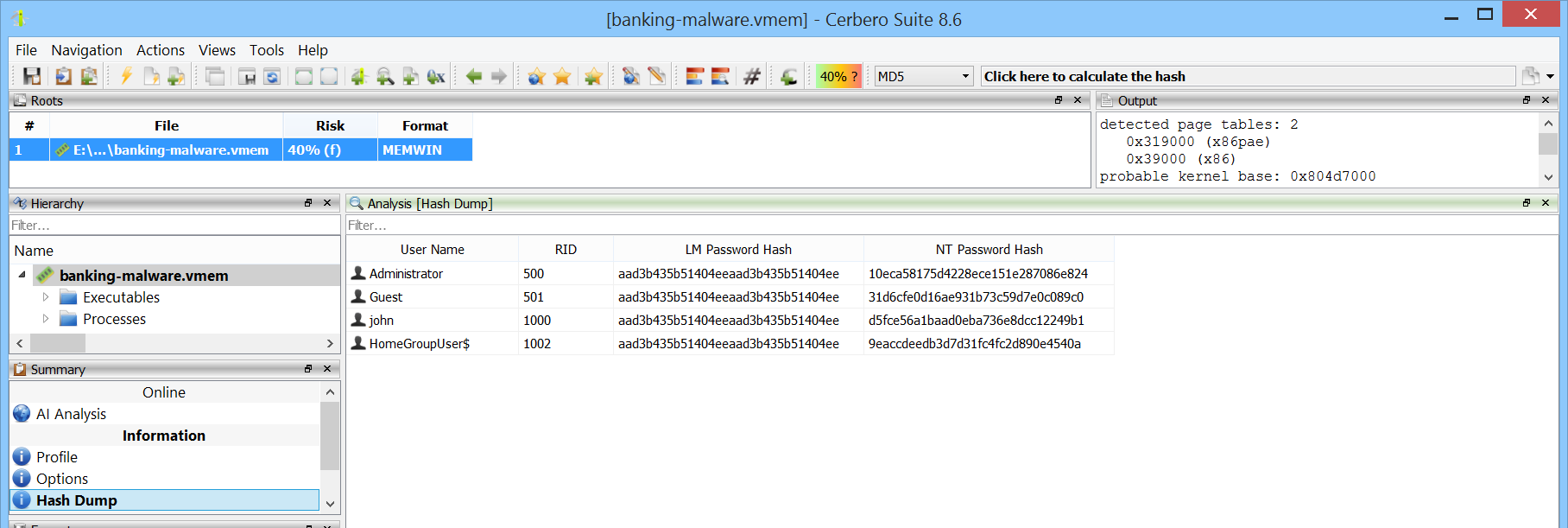
Task: Open the Profile information entry
Action: 57,457
